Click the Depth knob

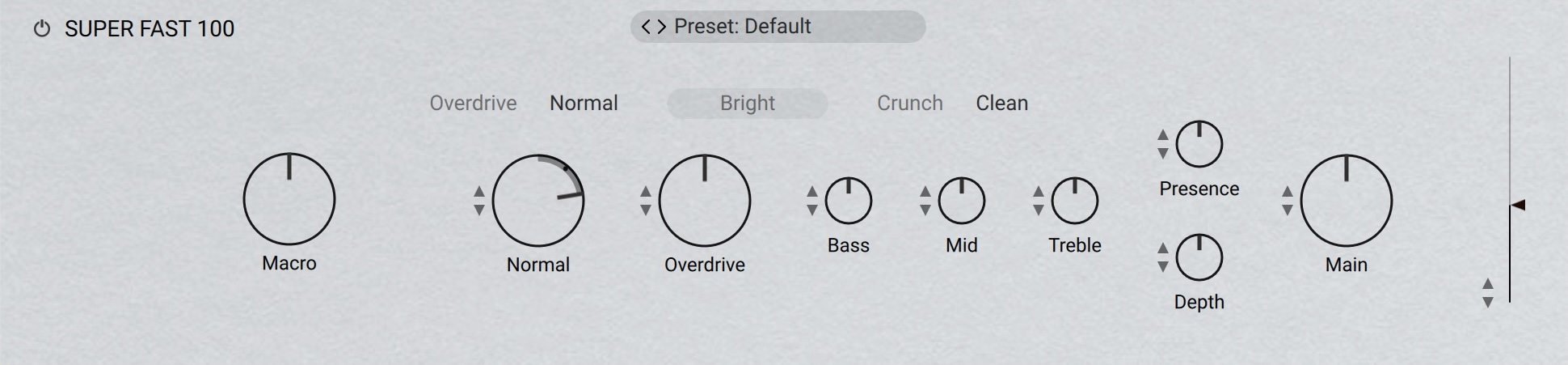pos(1199,257)
